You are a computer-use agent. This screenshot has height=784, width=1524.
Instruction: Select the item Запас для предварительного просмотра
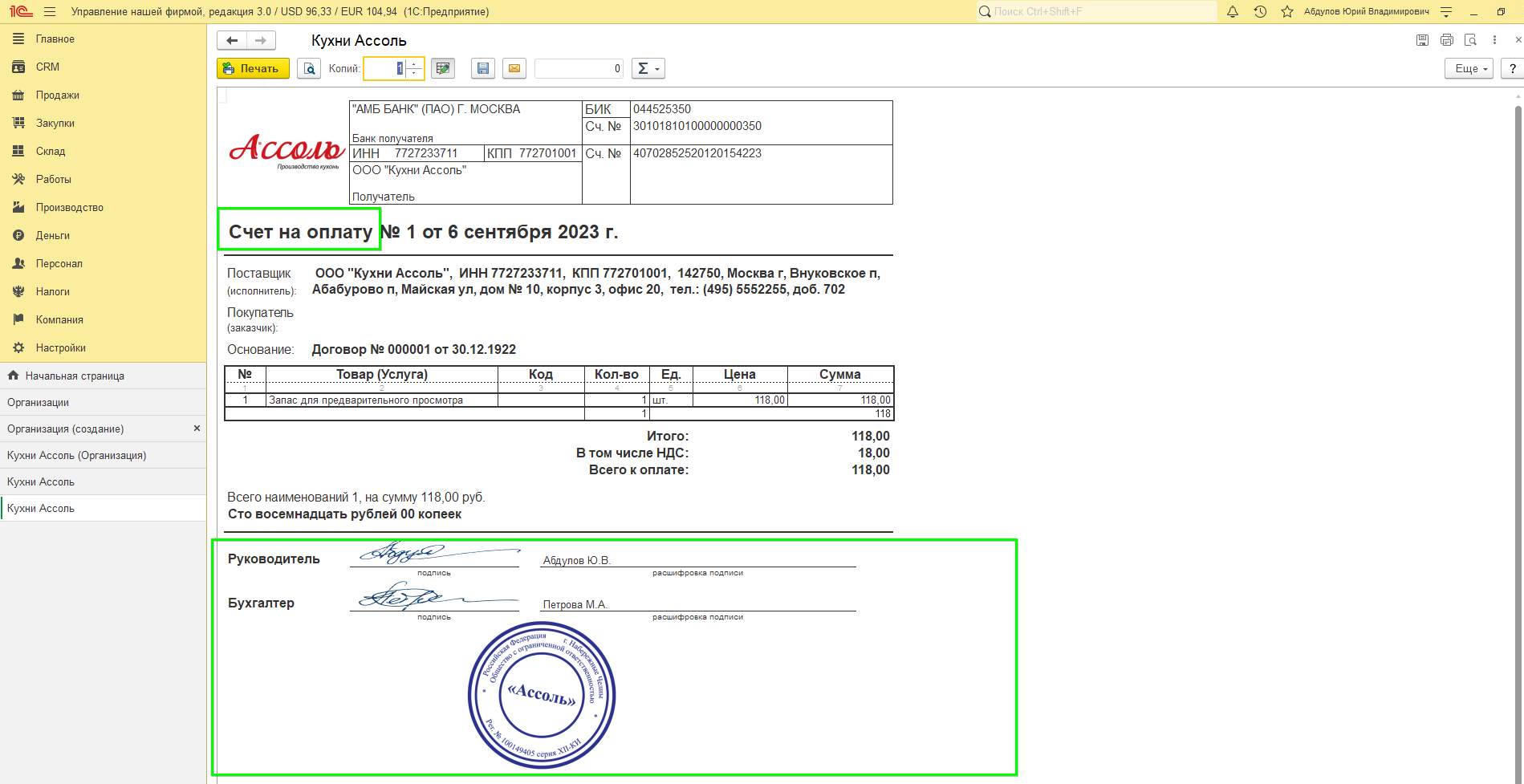click(x=366, y=400)
